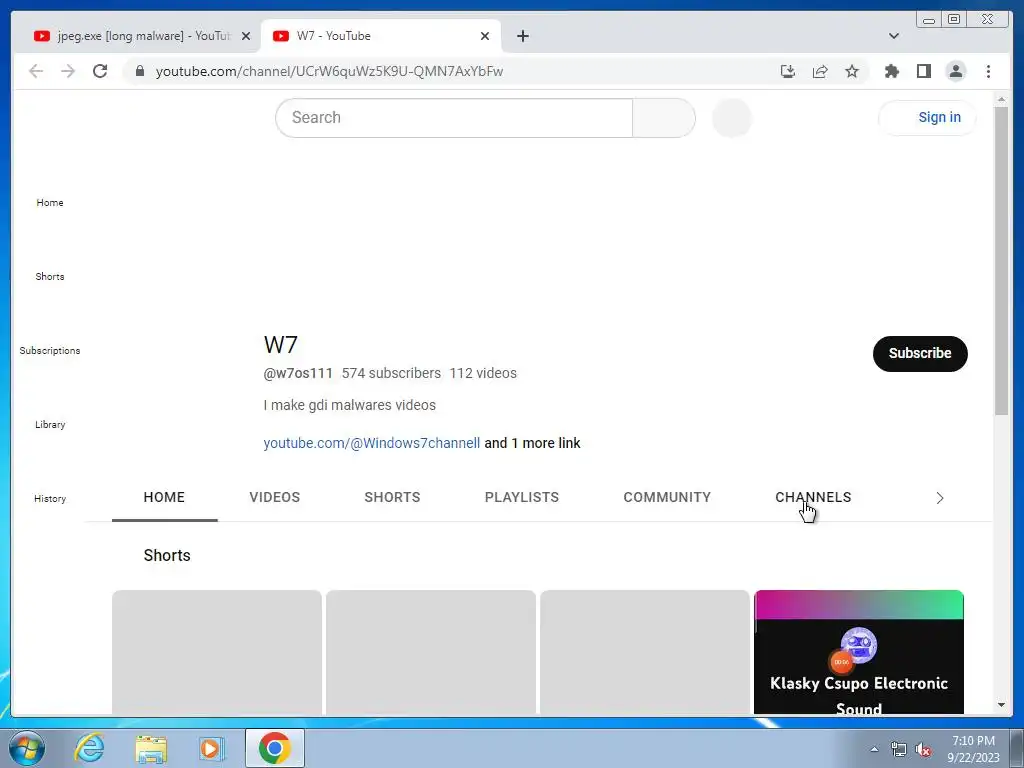Click the network icon in system tray
The width and height of the screenshot is (1024, 768).
[899, 750]
